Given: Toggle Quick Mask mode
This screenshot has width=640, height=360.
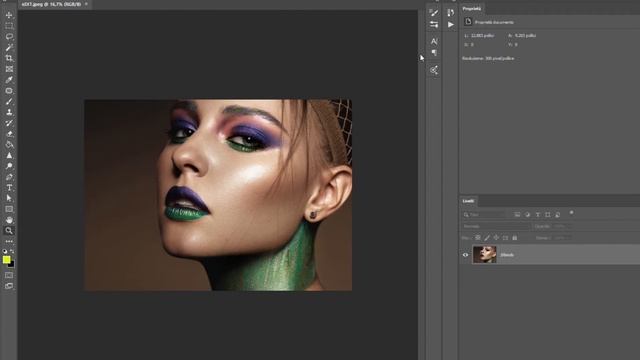Looking at the screenshot, I should [x=9, y=276].
